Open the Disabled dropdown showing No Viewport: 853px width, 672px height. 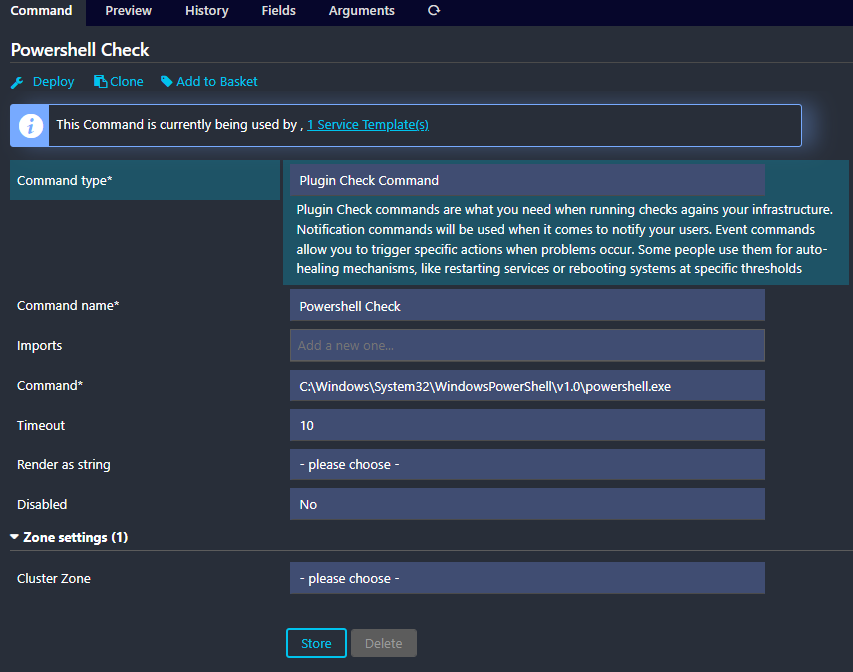tap(527, 505)
